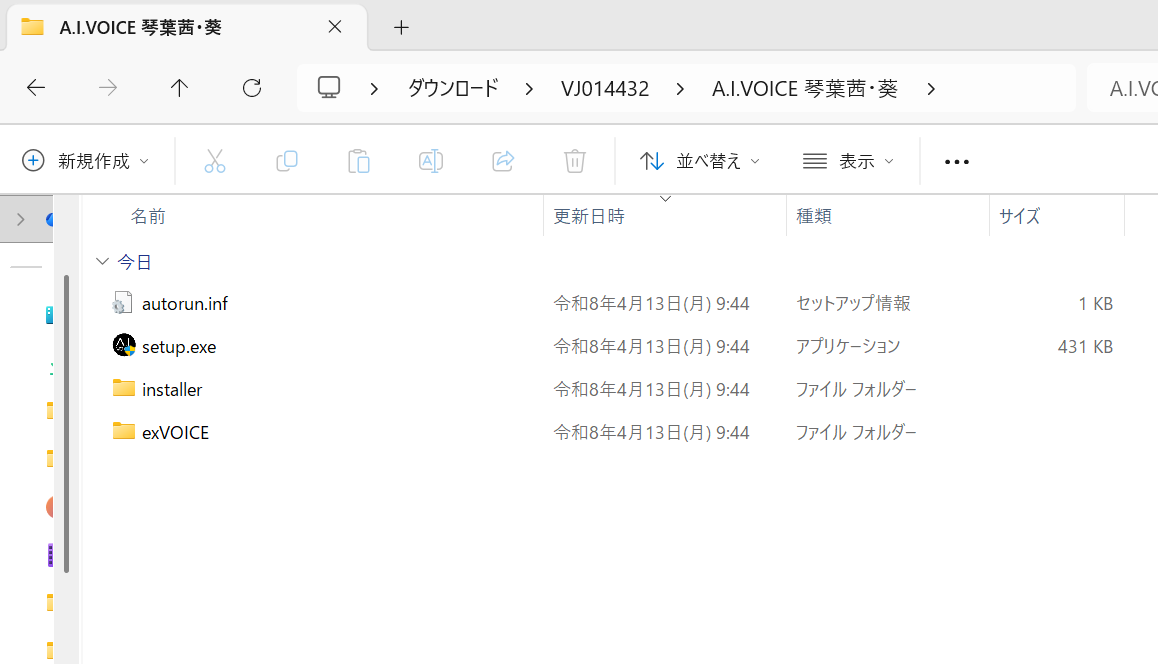The height and width of the screenshot is (664, 1158).
Task: Select the exVOICE folder
Action: point(175,432)
